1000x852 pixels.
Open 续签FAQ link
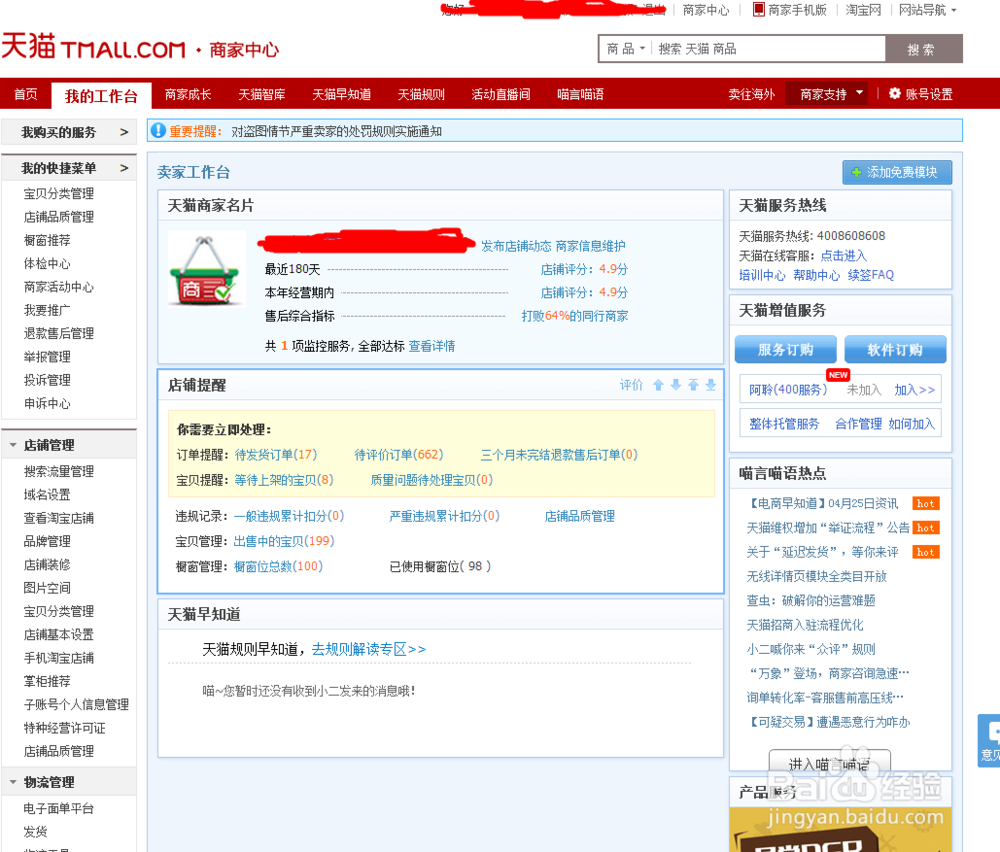click(x=871, y=275)
